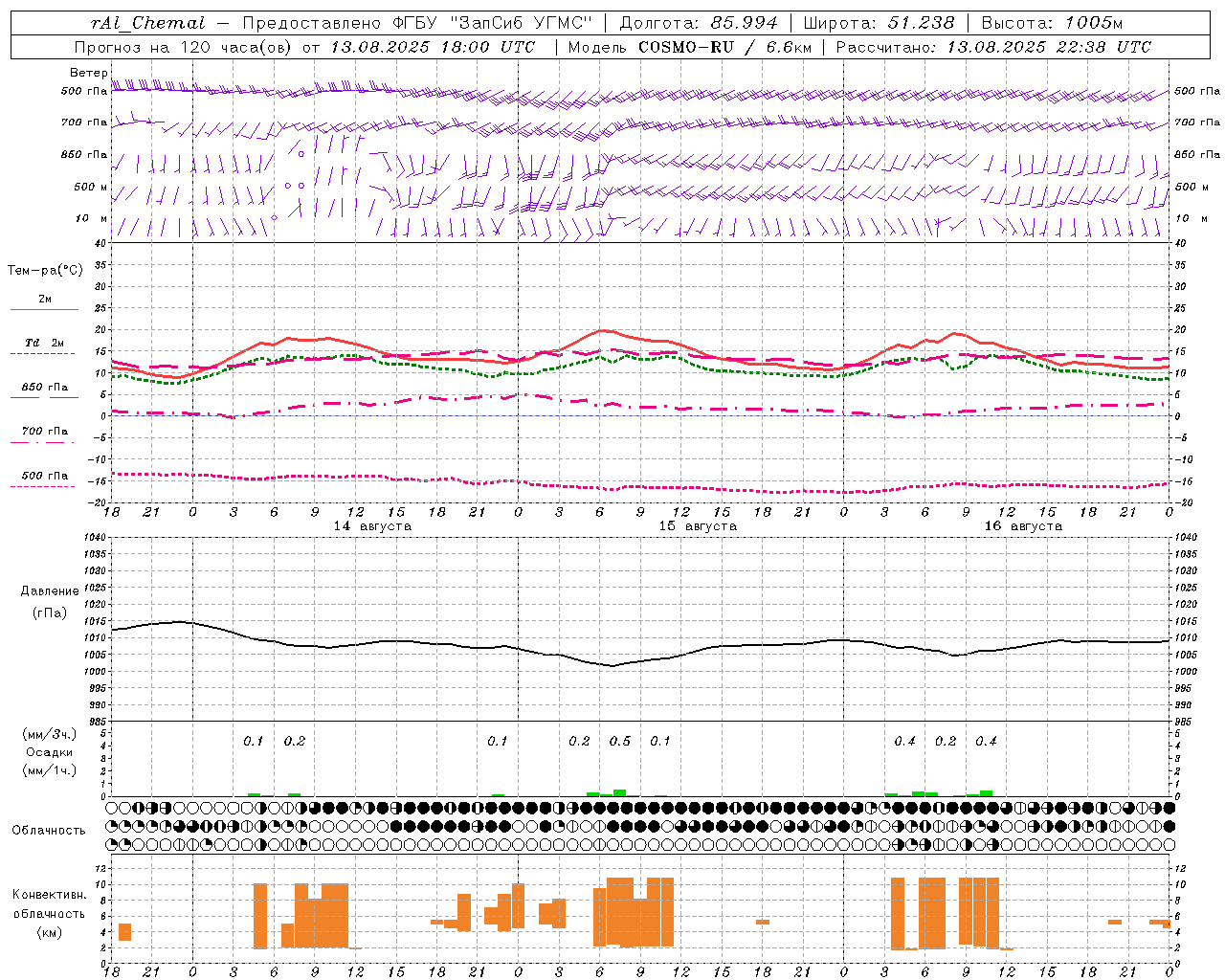Click the station name rAl_Chemal
This screenshot has width=1225, height=980.
[x=147, y=23]
